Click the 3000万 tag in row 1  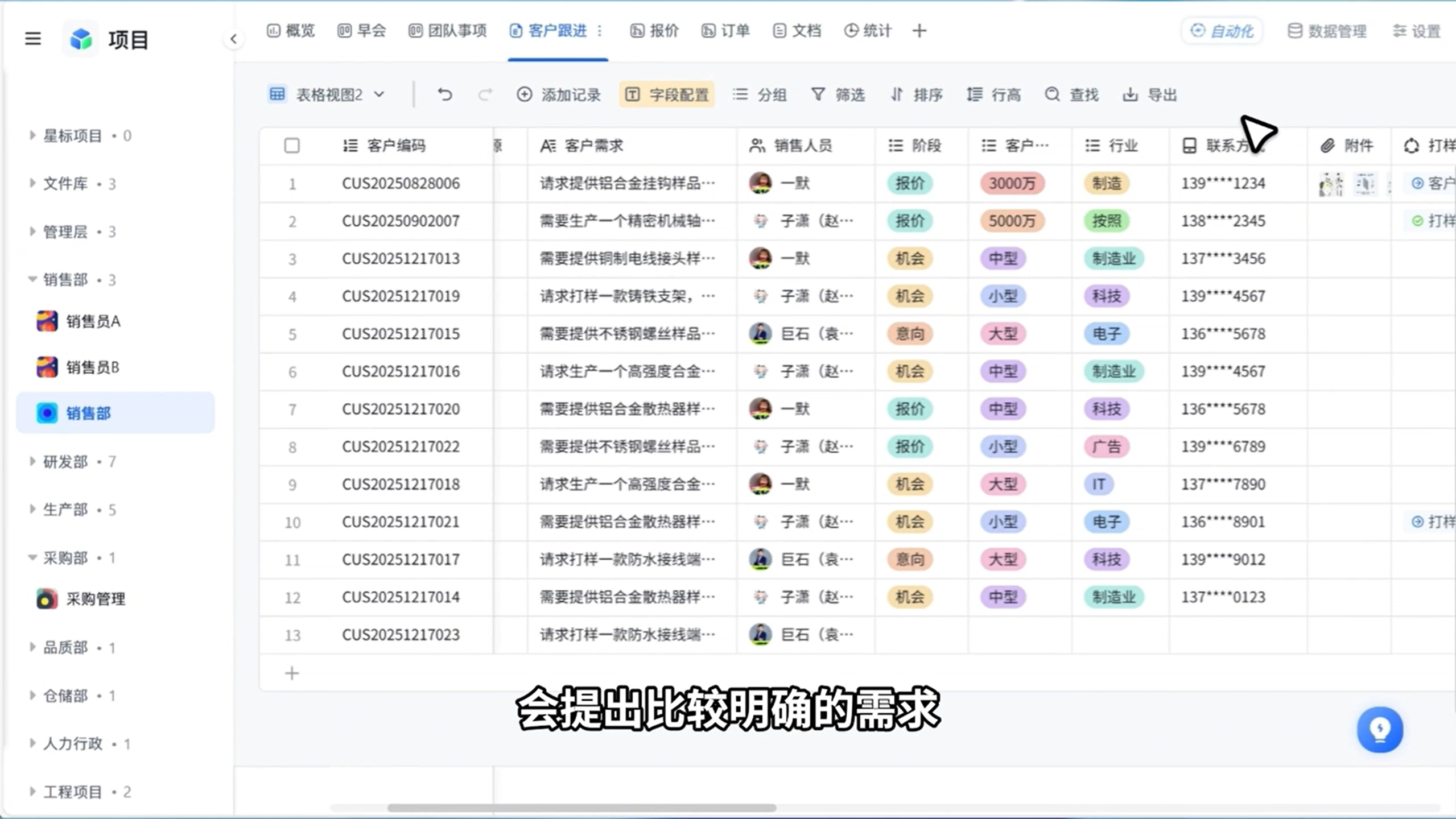click(x=1012, y=183)
